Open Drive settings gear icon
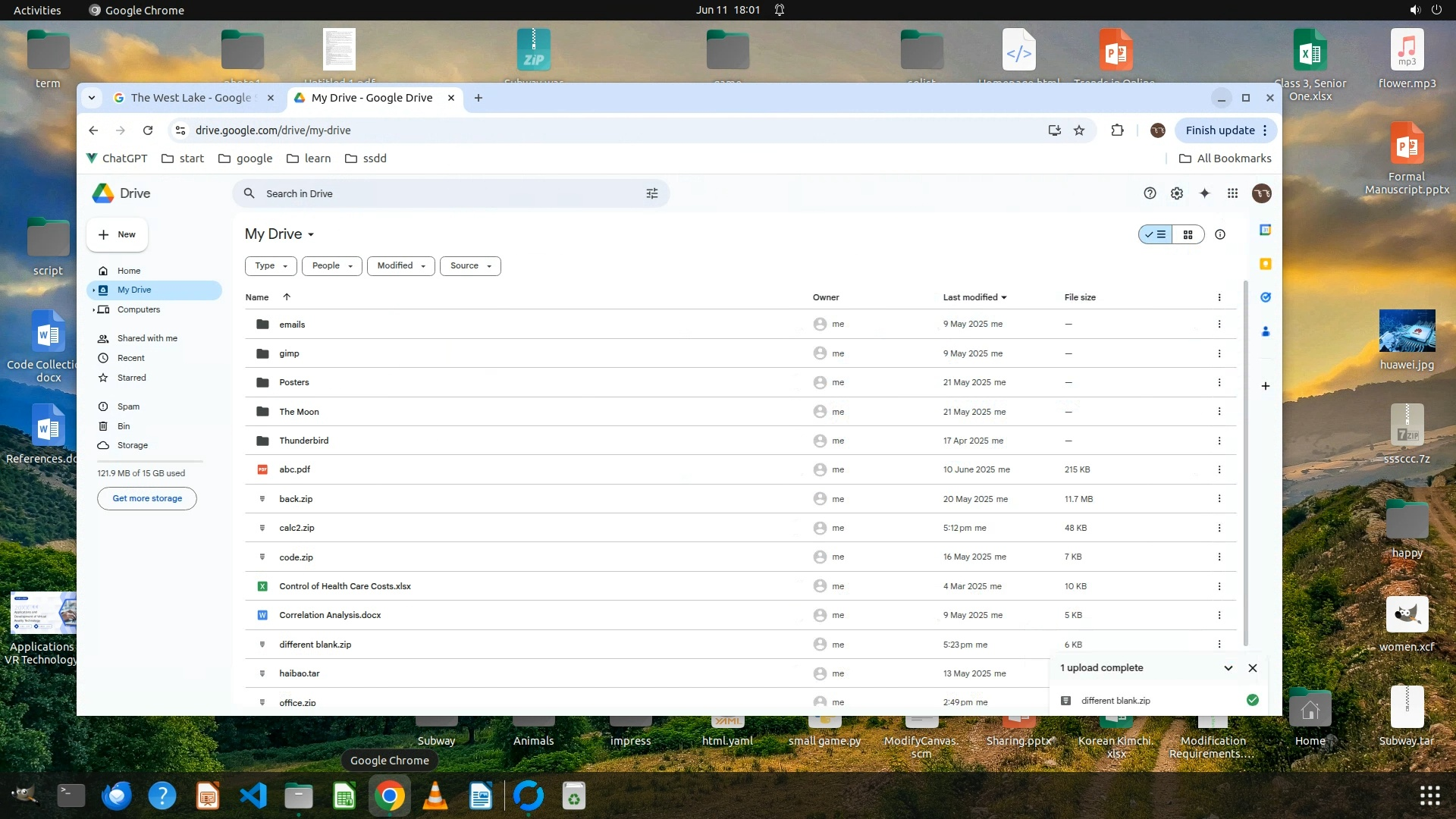The height and width of the screenshot is (819, 1456). pyautogui.click(x=1176, y=193)
